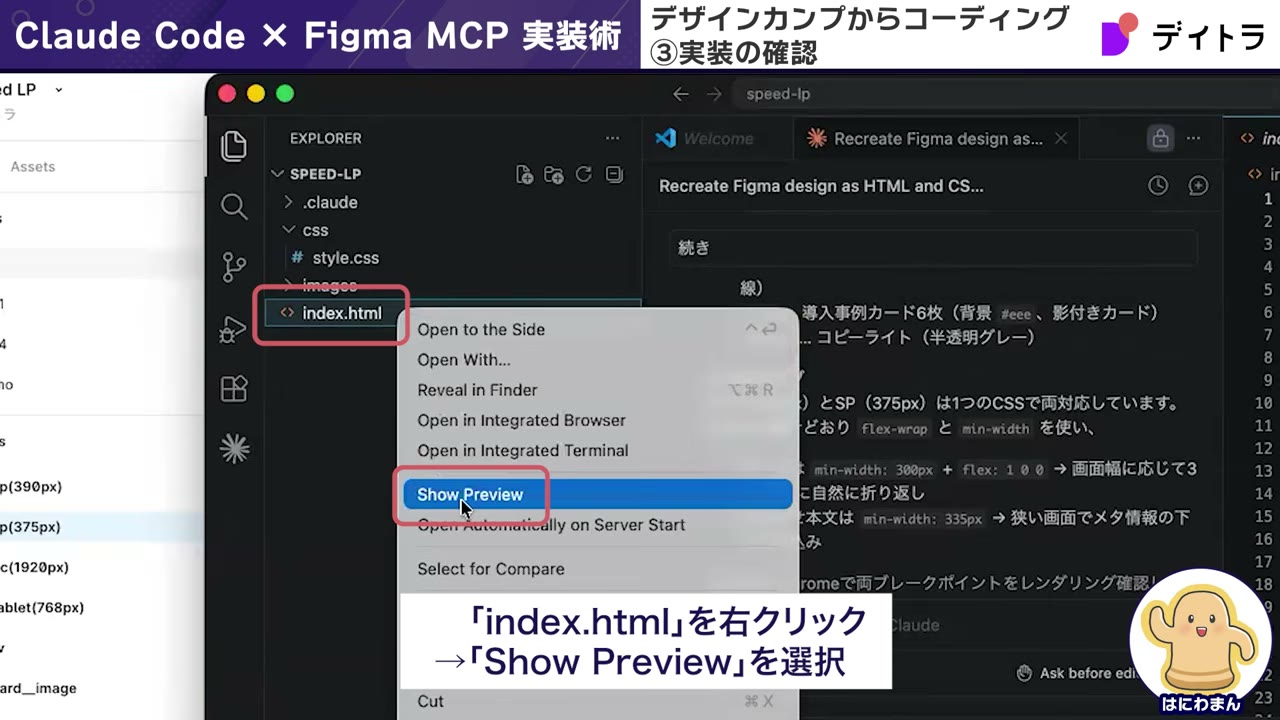This screenshot has height=720, width=1280.
Task: Click the lock icon in editor toolbar
Action: (x=1160, y=139)
